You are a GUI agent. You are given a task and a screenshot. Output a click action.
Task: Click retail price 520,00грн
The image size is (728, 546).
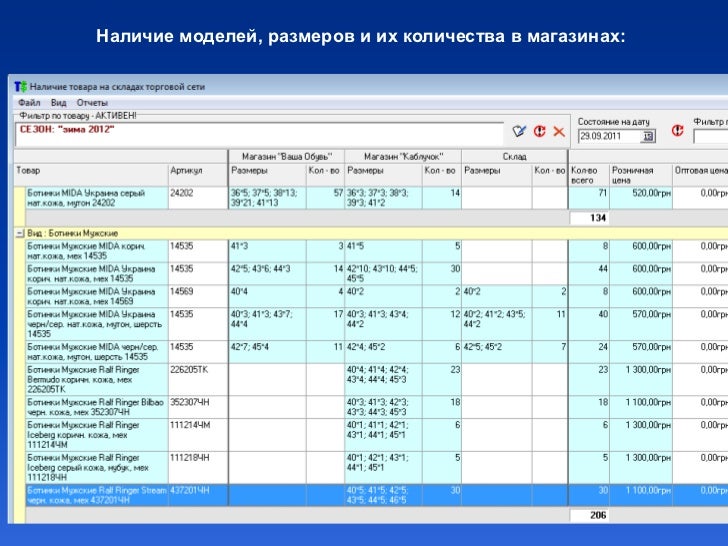pyautogui.click(x=641, y=198)
